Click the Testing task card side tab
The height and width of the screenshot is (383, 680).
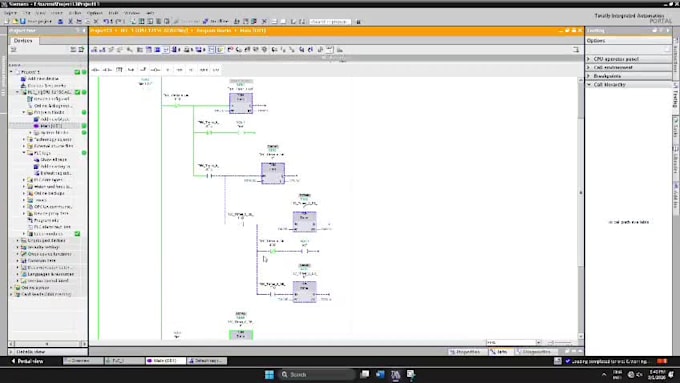pyautogui.click(x=676, y=98)
